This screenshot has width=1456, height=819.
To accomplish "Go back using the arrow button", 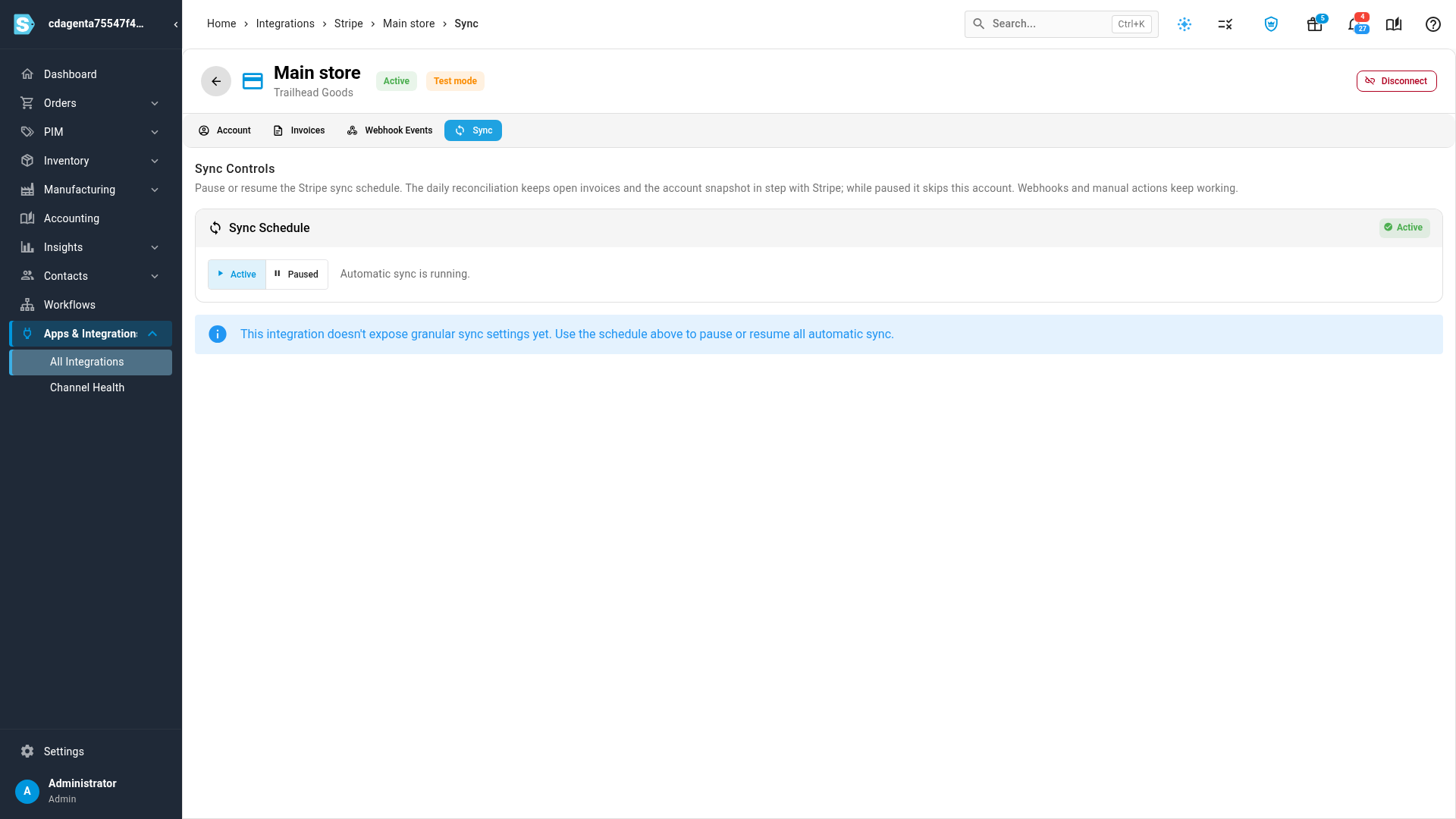I will click(x=216, y=81).
